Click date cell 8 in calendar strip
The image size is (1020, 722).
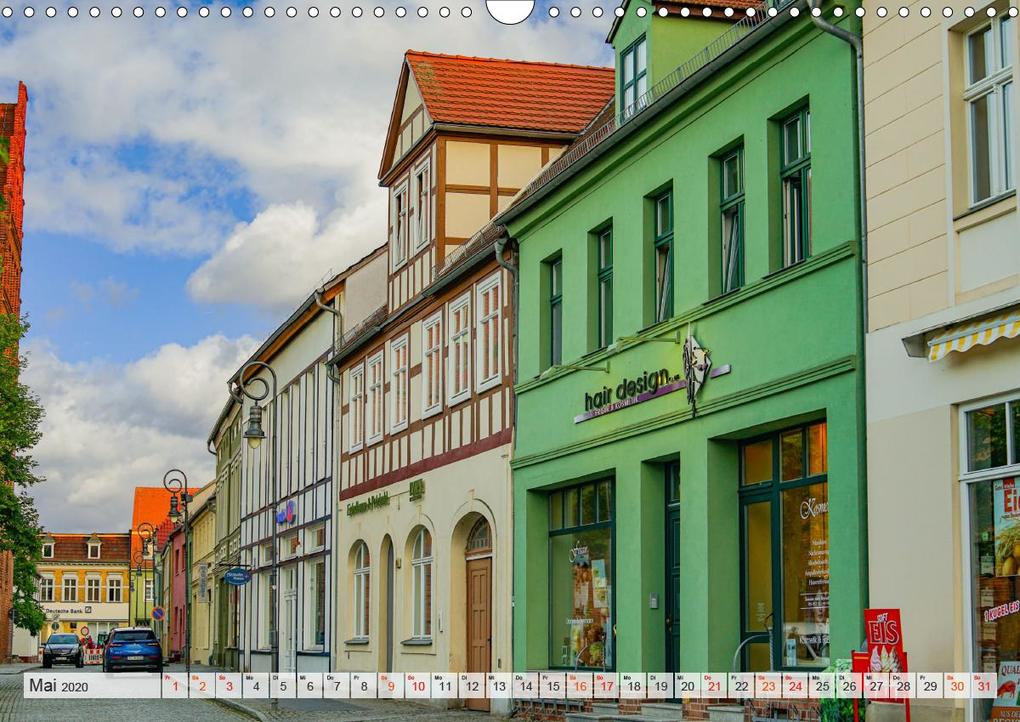point(363,686)
